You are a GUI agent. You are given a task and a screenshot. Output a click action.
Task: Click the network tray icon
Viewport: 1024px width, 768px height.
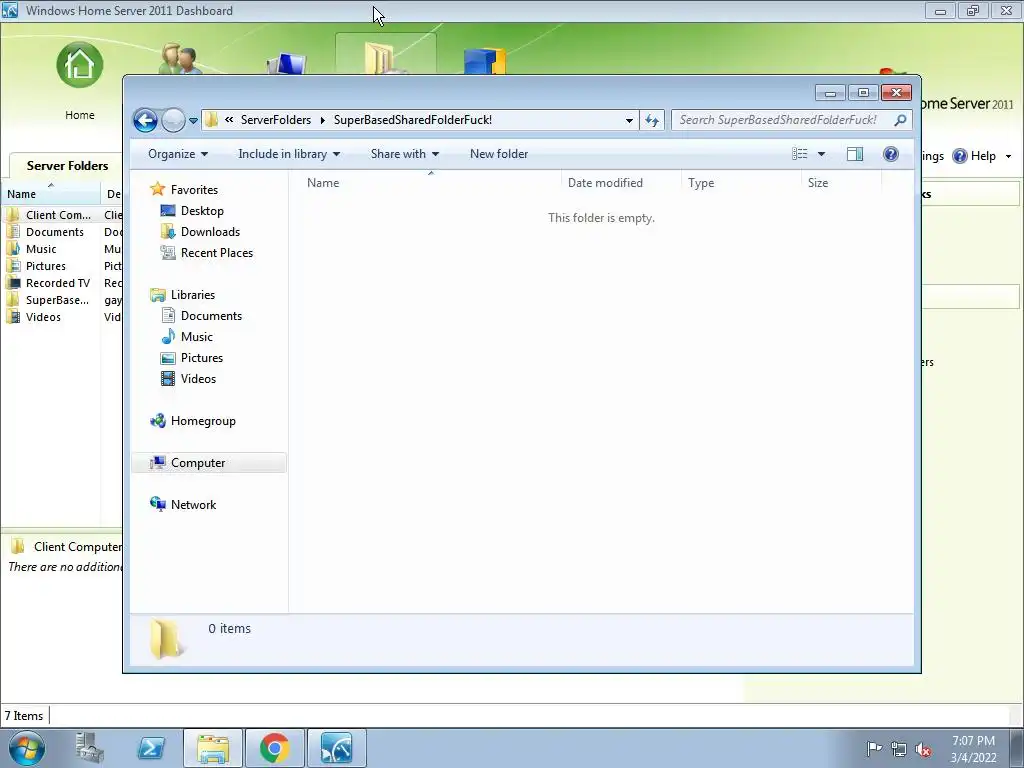point(899,749)
